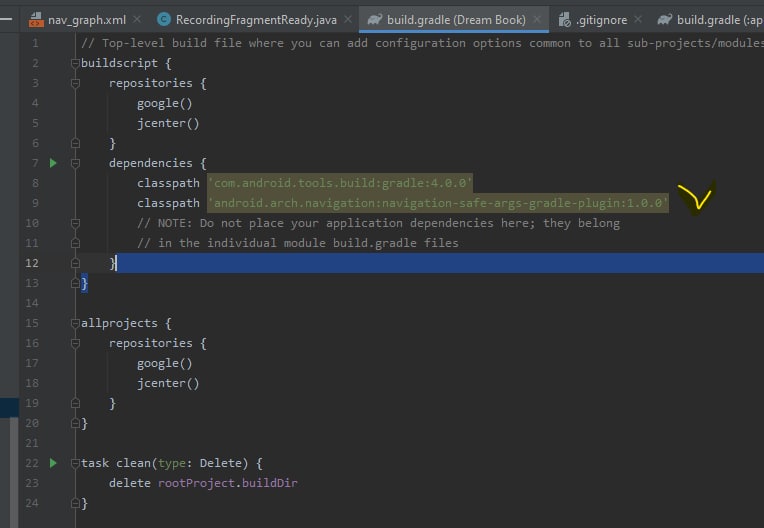This screenshot has height=528, width=764.
Task: Click the dependencies keyword on line 7
Action: point(151,163)
